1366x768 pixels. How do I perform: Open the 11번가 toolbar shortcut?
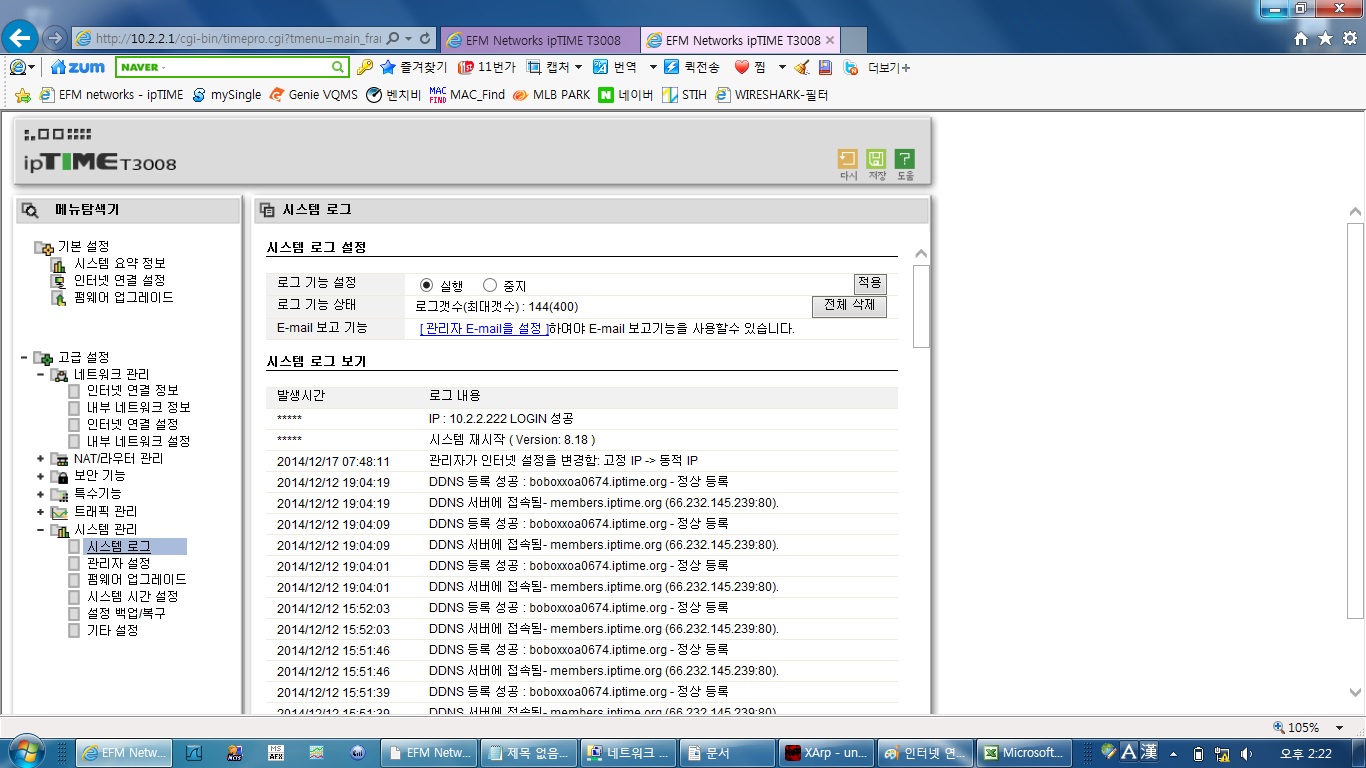[486, 67]
